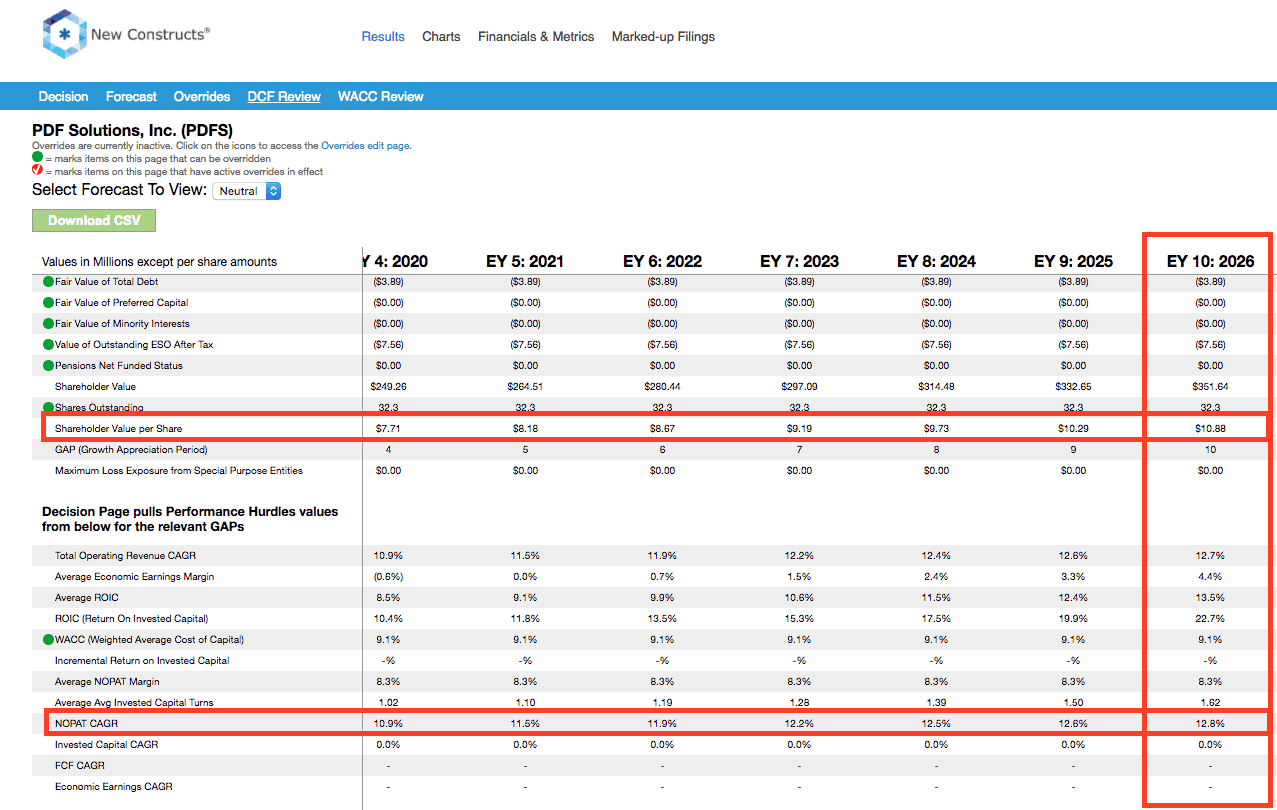Click the Download CSV button
Viewport: 1277px width, 810px height.
(94, 221)
